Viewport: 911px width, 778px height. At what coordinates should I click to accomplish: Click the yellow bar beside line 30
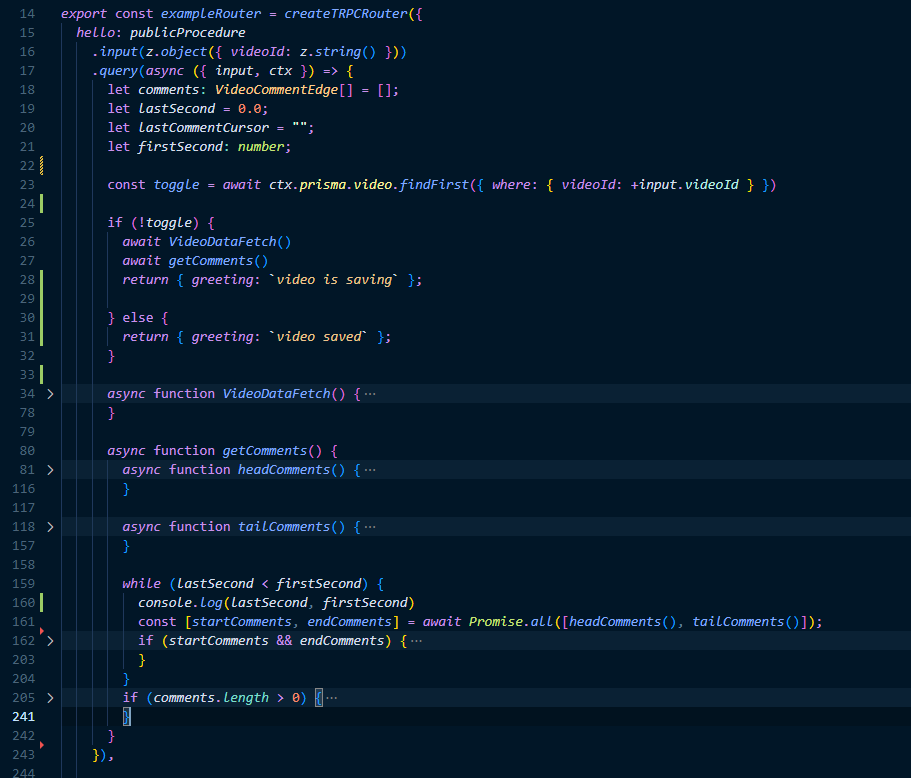coord(40,317)
